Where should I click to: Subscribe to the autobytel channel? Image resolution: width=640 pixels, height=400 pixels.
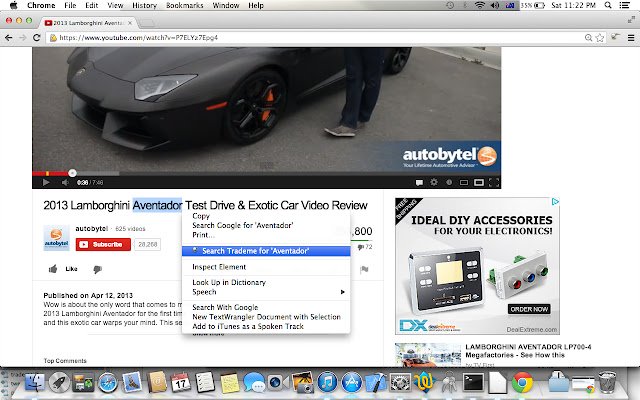(103, 244)
